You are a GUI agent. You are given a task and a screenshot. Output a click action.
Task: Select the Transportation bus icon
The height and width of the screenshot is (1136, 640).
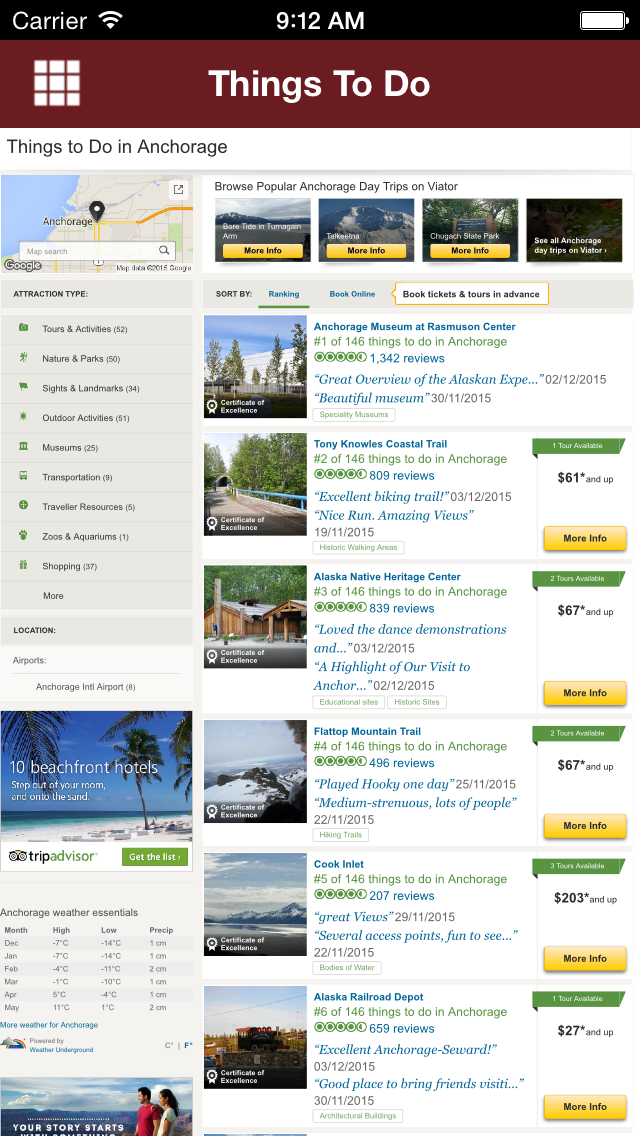click(x=23, y=476)
